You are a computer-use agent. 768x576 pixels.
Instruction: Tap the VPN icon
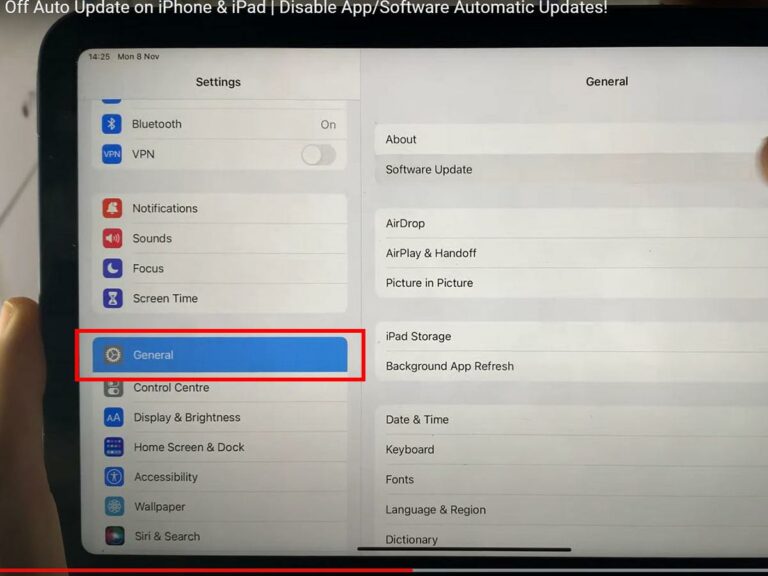coord(112,154)
